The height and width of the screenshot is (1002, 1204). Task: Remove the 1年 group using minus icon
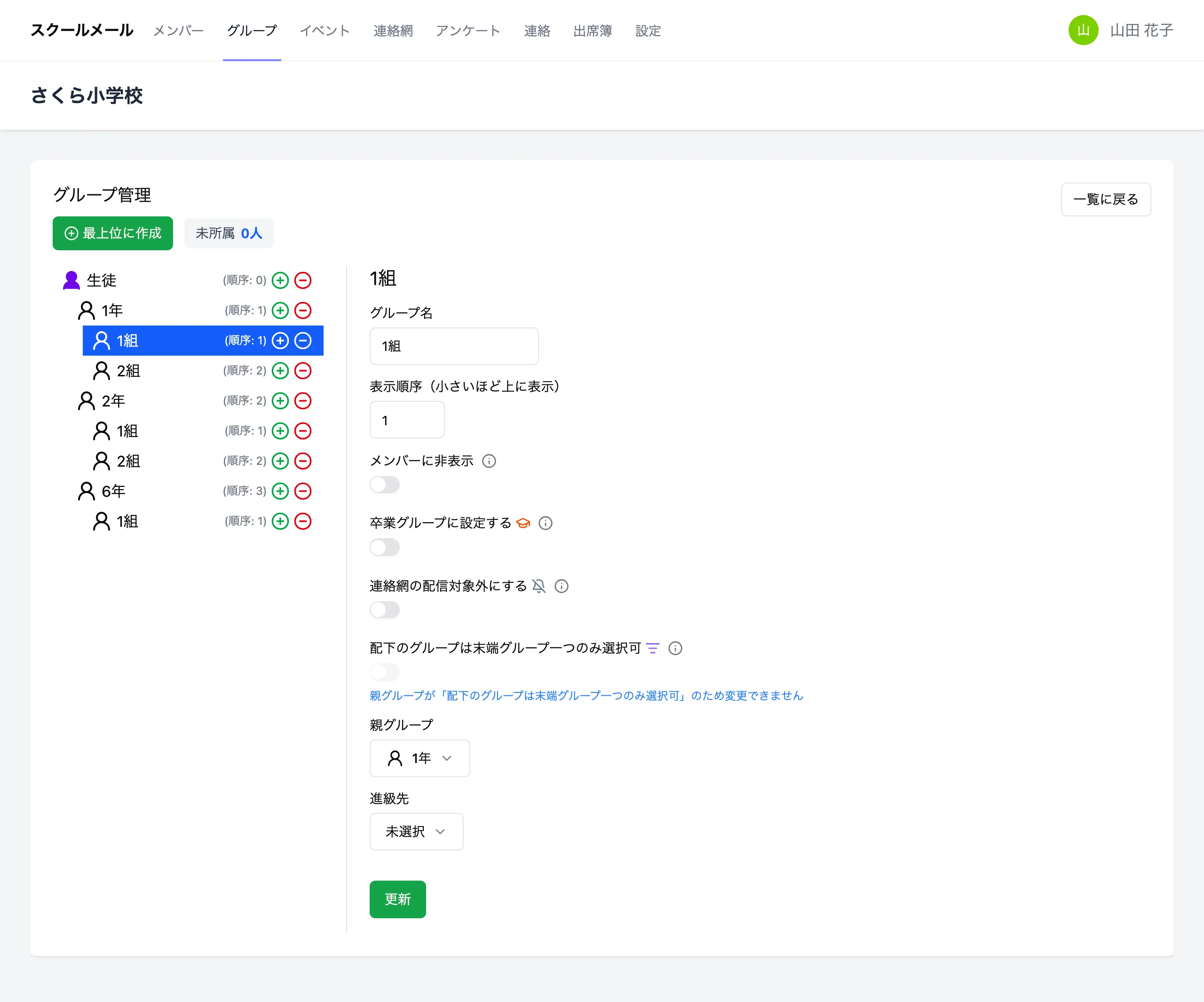click(303, 310)
